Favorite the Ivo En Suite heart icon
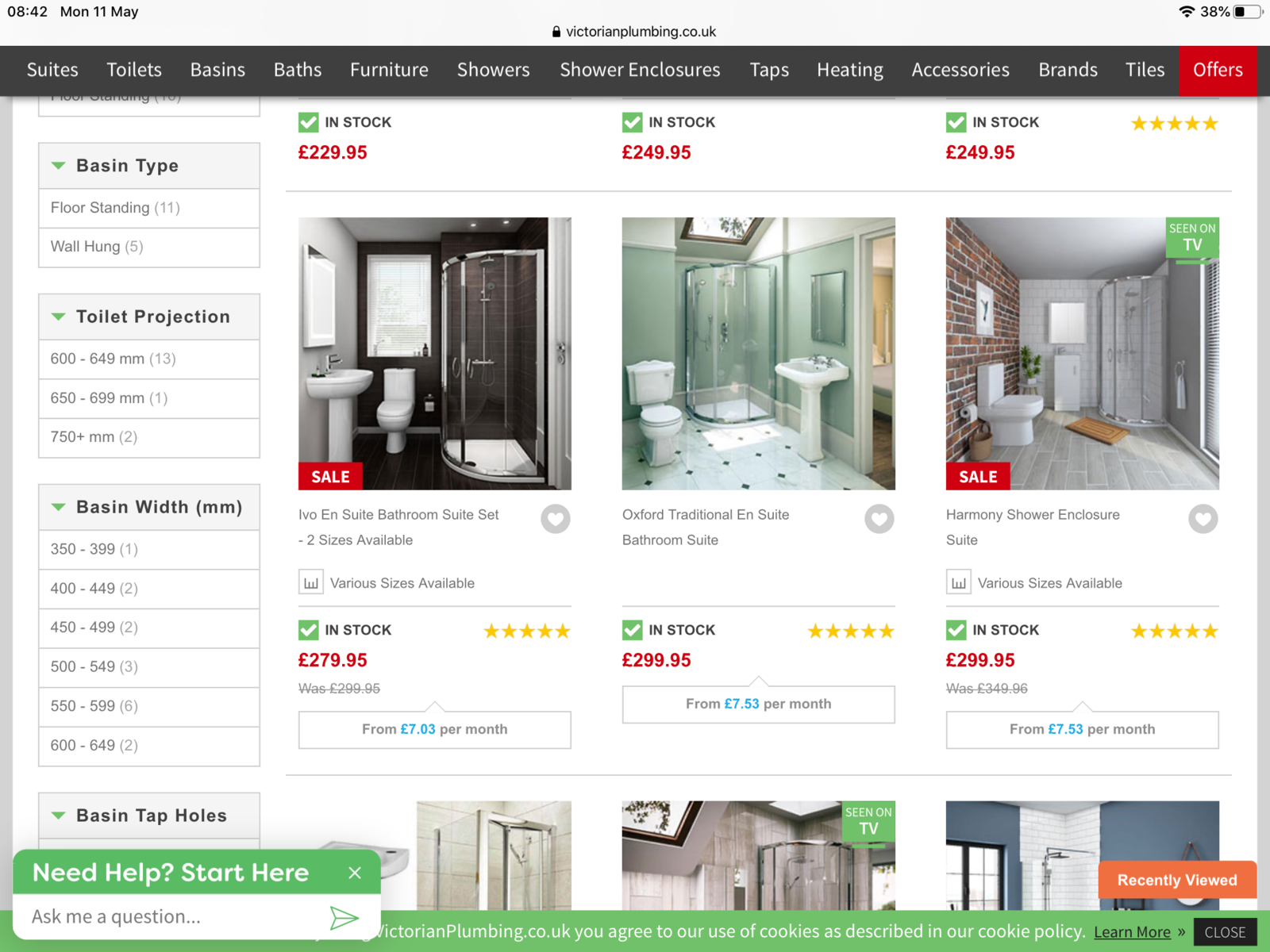 556,519
